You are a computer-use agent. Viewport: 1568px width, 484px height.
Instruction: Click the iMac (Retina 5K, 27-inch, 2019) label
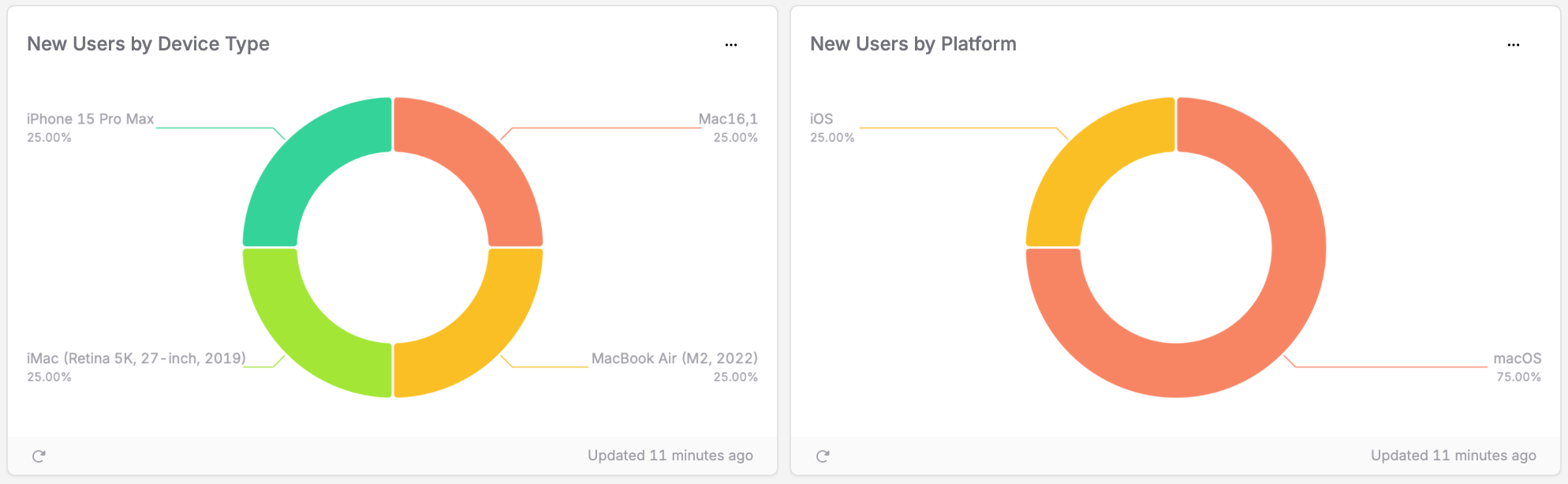click(136, 359)
